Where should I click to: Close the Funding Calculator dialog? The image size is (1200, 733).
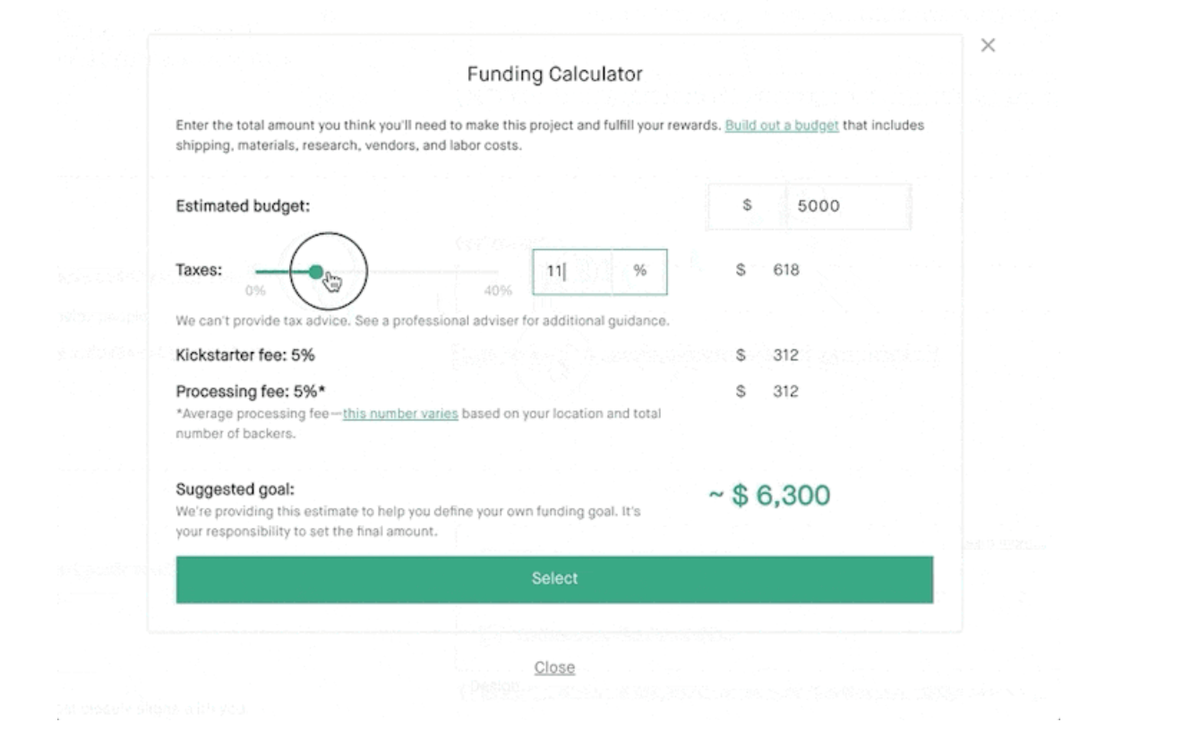[x=988, y=45]
